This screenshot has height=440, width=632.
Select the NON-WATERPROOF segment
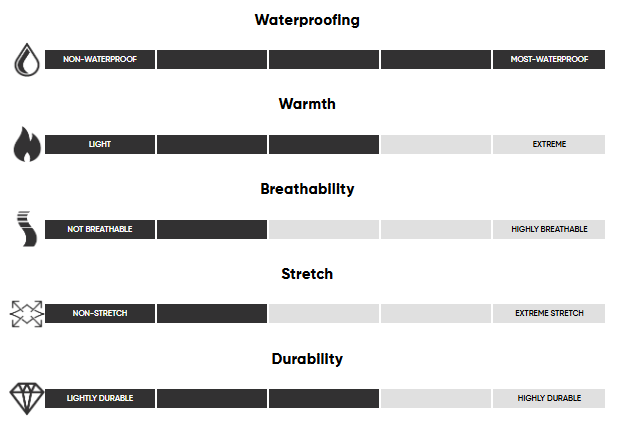click(x=100, y=59)
